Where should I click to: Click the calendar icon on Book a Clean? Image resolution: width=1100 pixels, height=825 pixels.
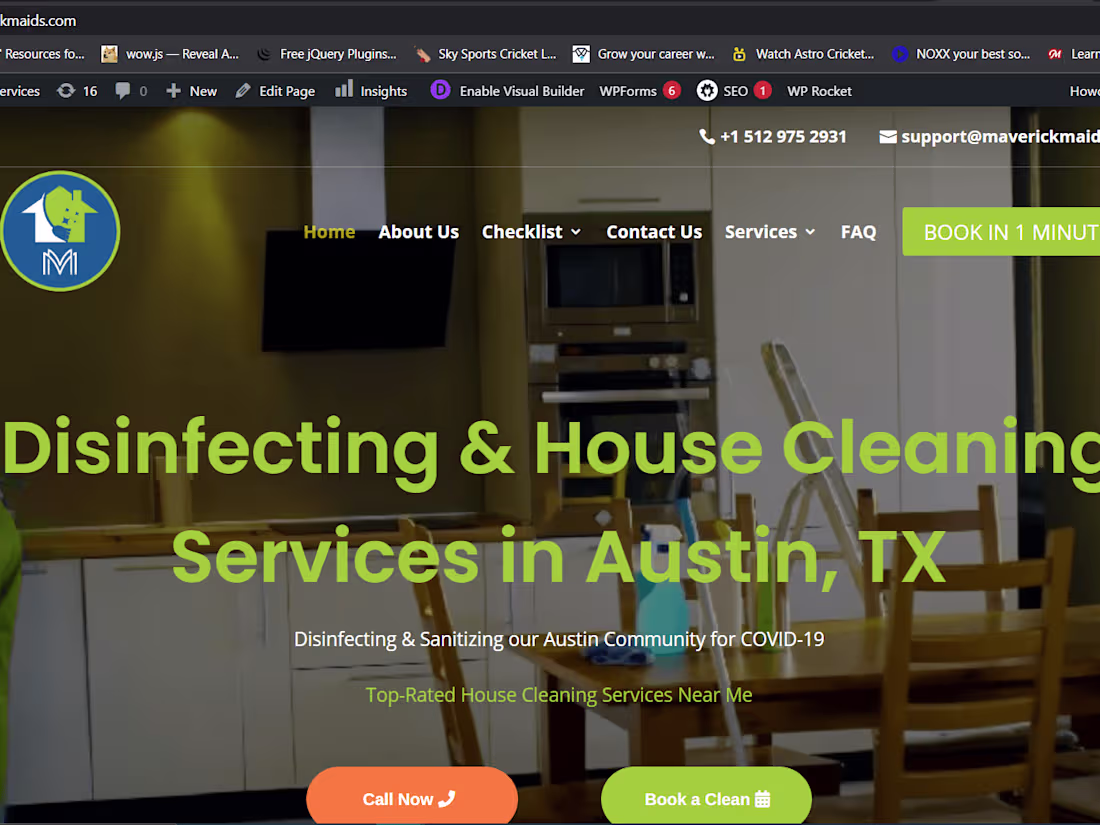[x=763, y=798]
